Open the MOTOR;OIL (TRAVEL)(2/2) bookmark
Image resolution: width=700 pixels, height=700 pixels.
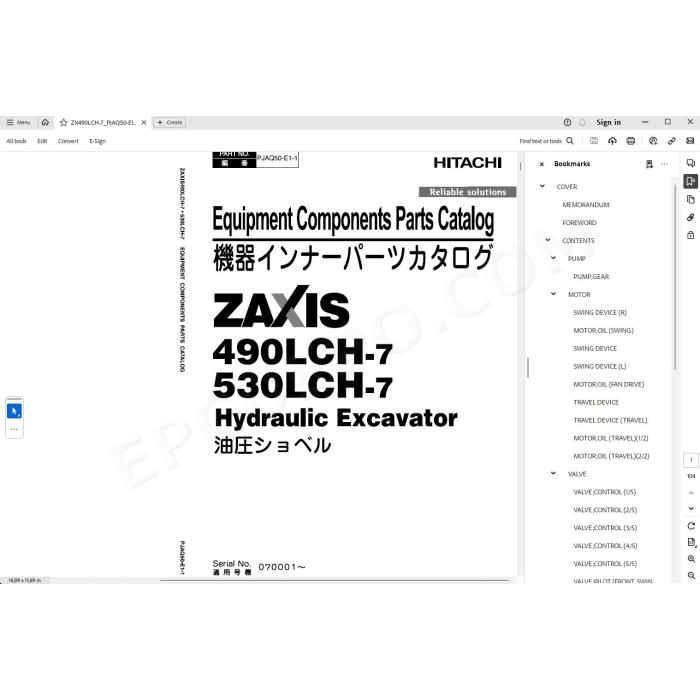click(x=611, y=456)
